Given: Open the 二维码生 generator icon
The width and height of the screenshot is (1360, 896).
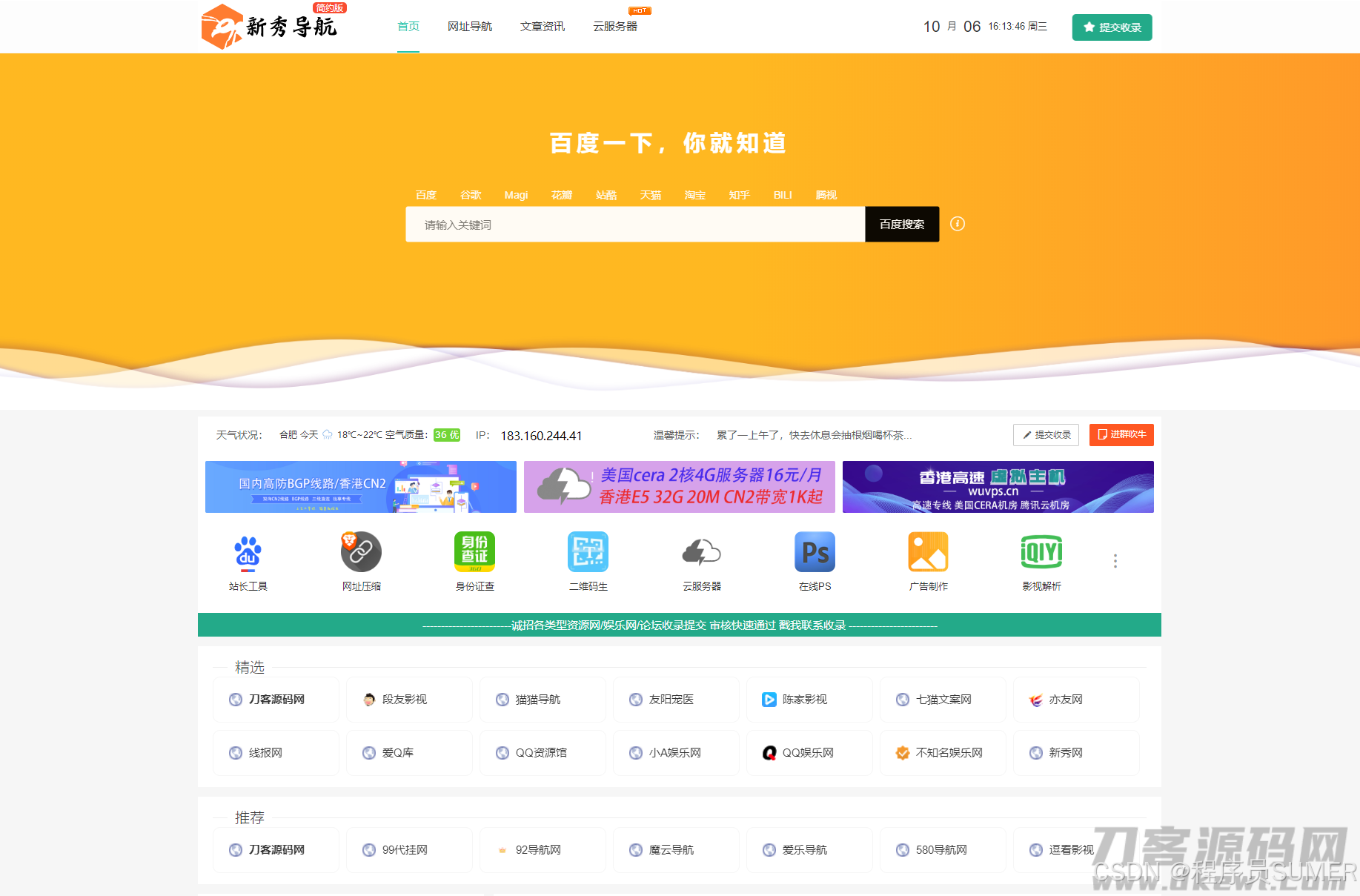Looking at the screenshot, I should coord(588,552).
